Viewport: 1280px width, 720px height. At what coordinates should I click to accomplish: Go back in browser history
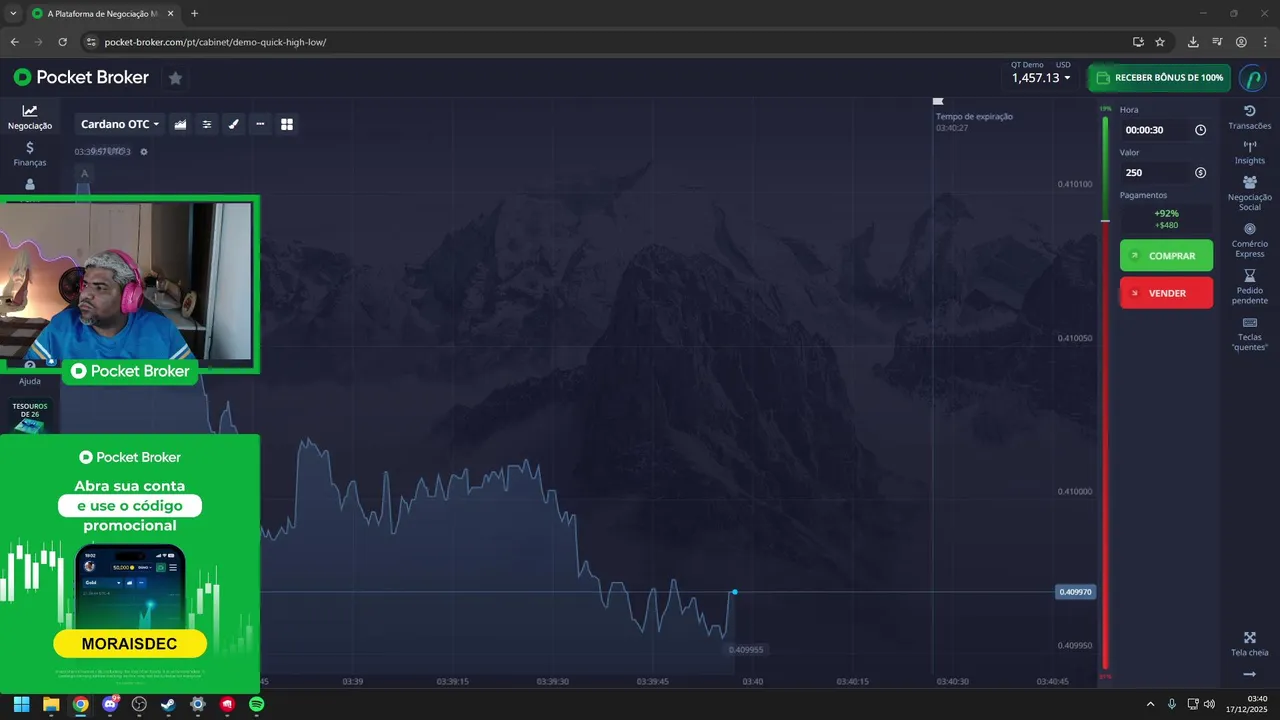click(x=14, y=42)
